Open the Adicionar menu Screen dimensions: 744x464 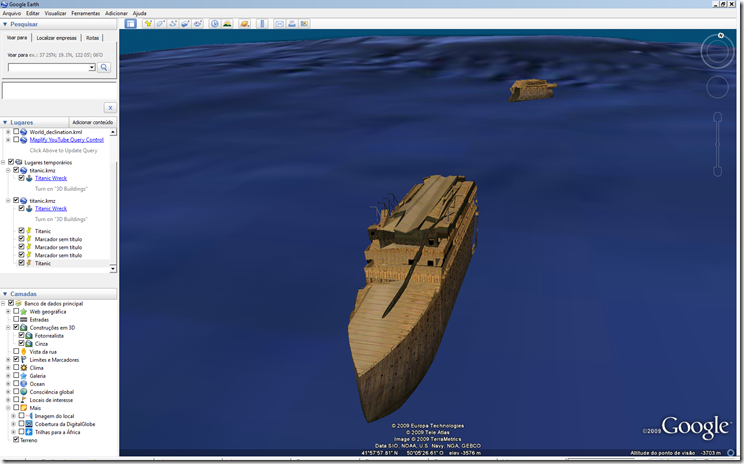tap(116, 13)
